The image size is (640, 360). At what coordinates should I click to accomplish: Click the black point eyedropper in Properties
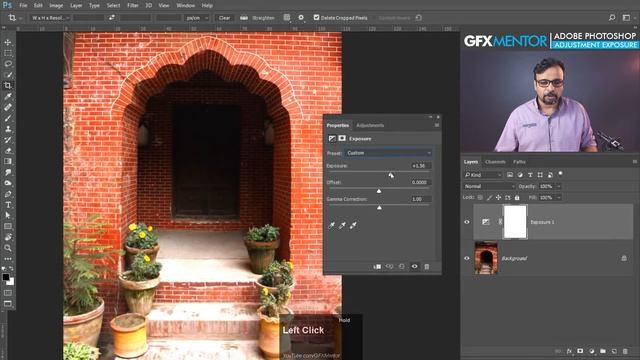click(x=332, y=225)
